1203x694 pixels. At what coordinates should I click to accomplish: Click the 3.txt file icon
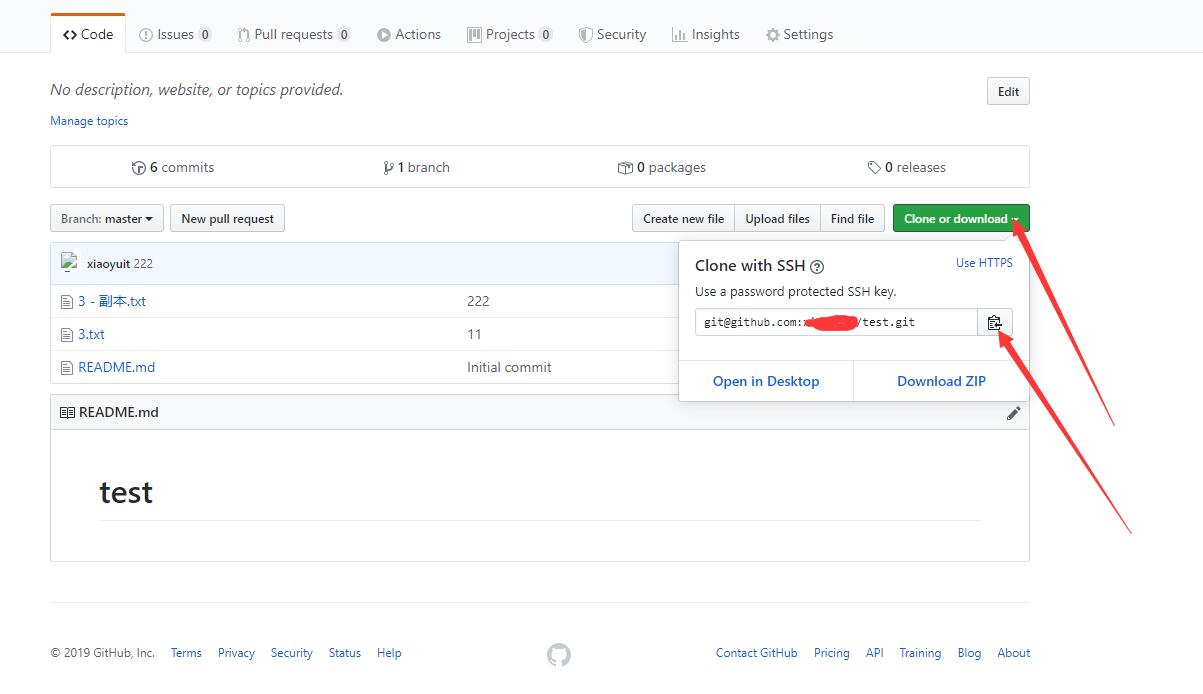tap(67, 334)
